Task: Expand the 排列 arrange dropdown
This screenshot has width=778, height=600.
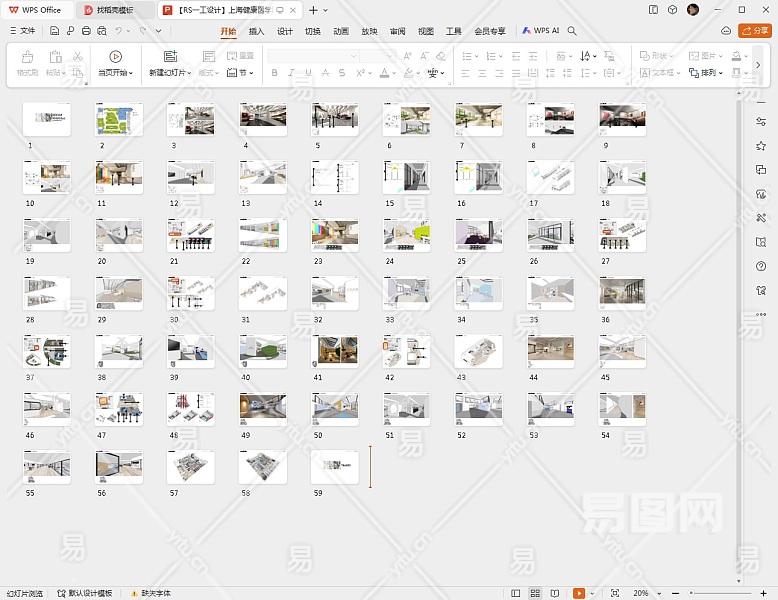Action: pos(711,73)
